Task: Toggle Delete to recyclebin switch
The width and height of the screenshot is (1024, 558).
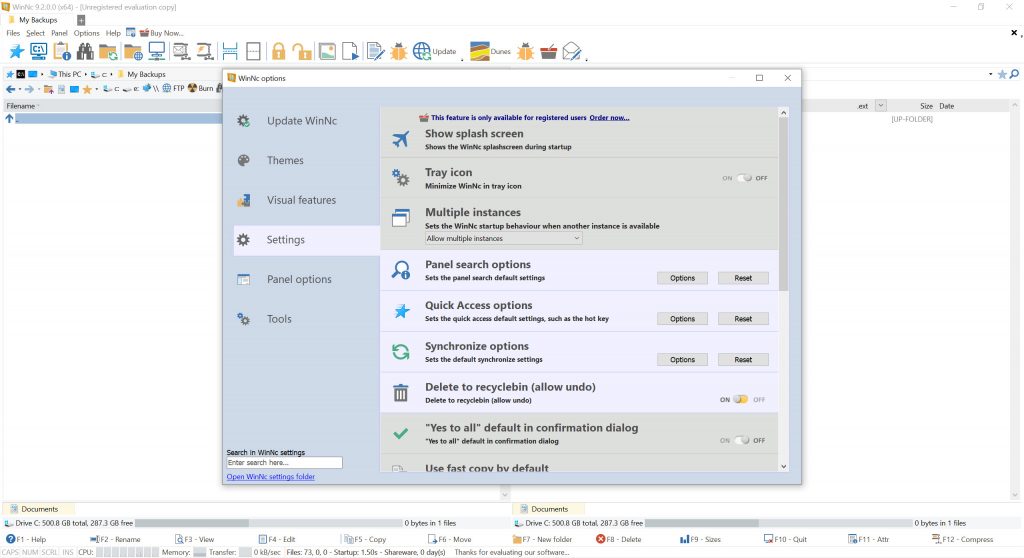Action: click(x=741, y=399)
